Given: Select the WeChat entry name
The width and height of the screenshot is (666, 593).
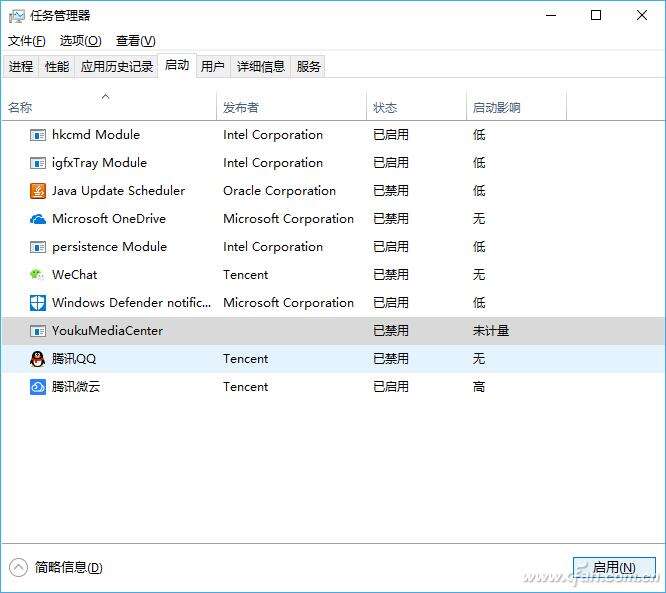Looking at the screenshot, I should (75, 275).
